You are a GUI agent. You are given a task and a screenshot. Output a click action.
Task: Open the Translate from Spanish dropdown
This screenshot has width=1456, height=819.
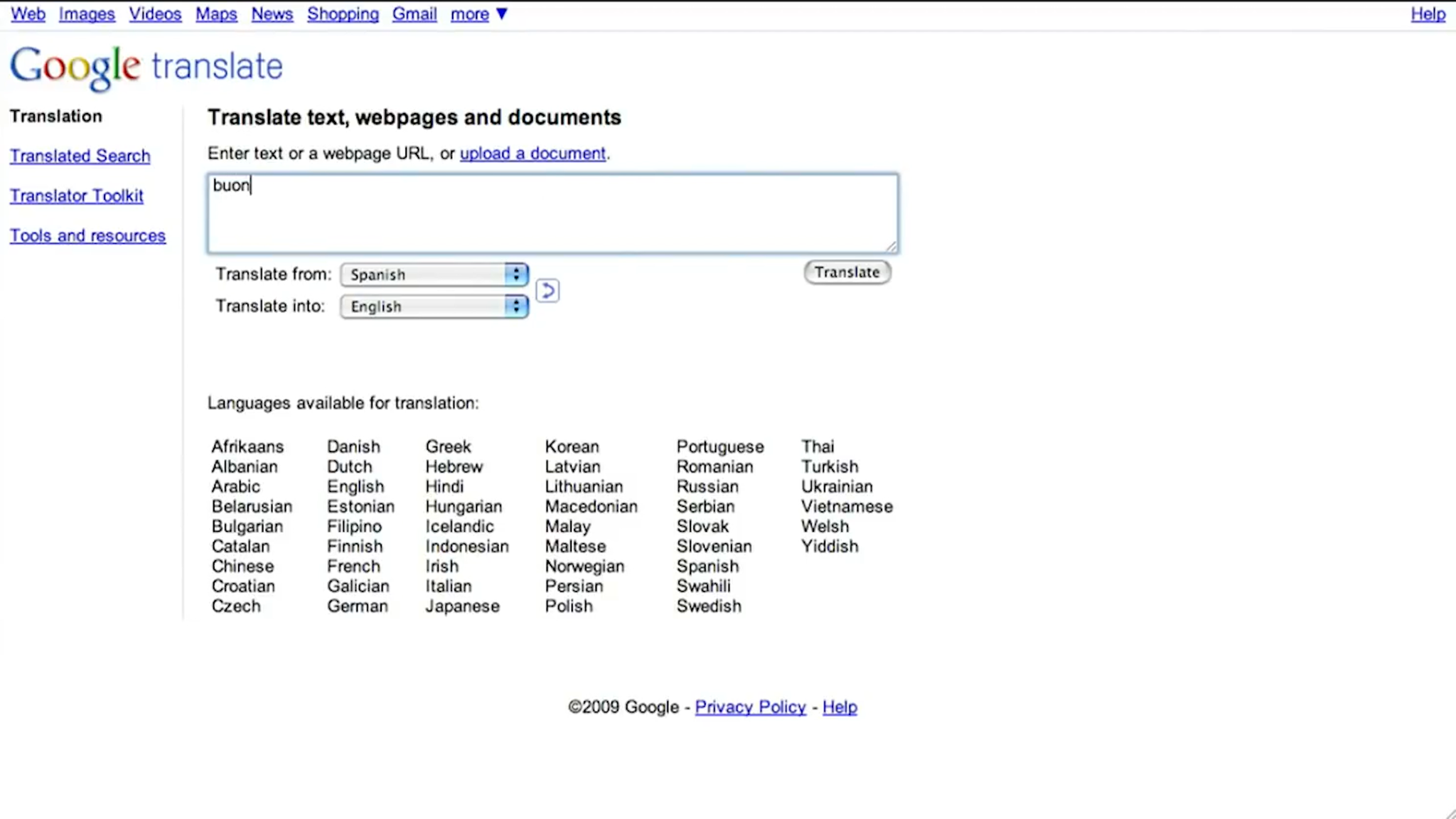[434, 274]
